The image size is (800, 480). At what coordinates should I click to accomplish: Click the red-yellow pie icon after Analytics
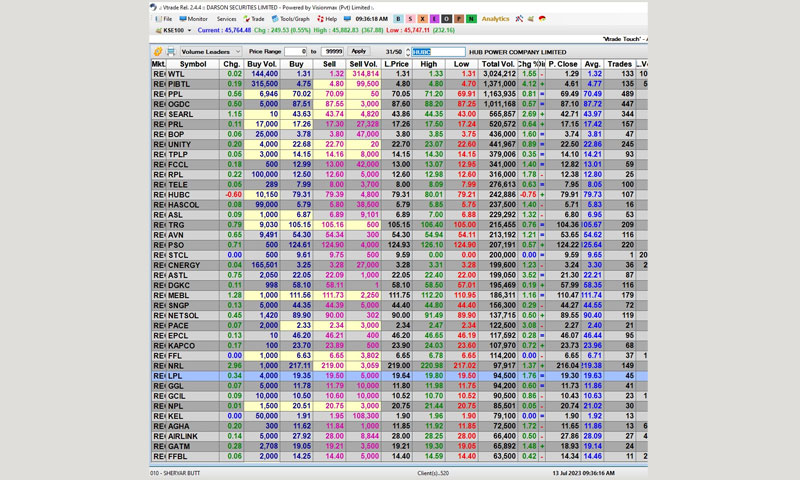pos(542,19)
